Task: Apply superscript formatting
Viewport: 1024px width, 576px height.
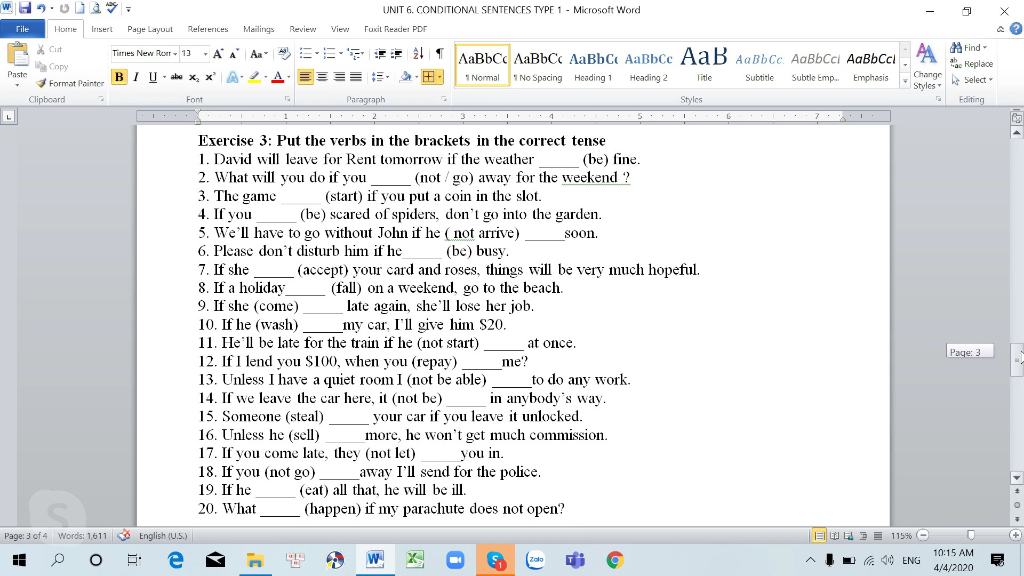Action: [x=210, y=77]
